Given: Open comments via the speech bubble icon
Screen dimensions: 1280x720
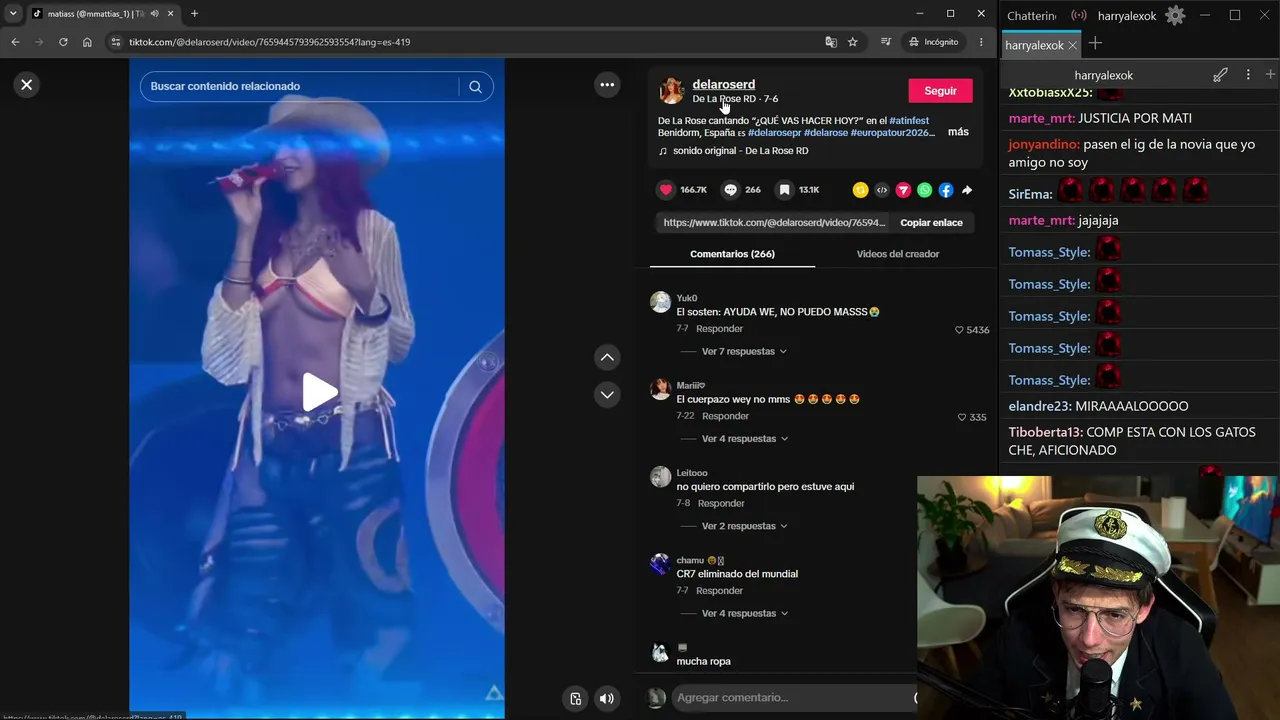Looking at the screenshot, I should coord(731,190).
